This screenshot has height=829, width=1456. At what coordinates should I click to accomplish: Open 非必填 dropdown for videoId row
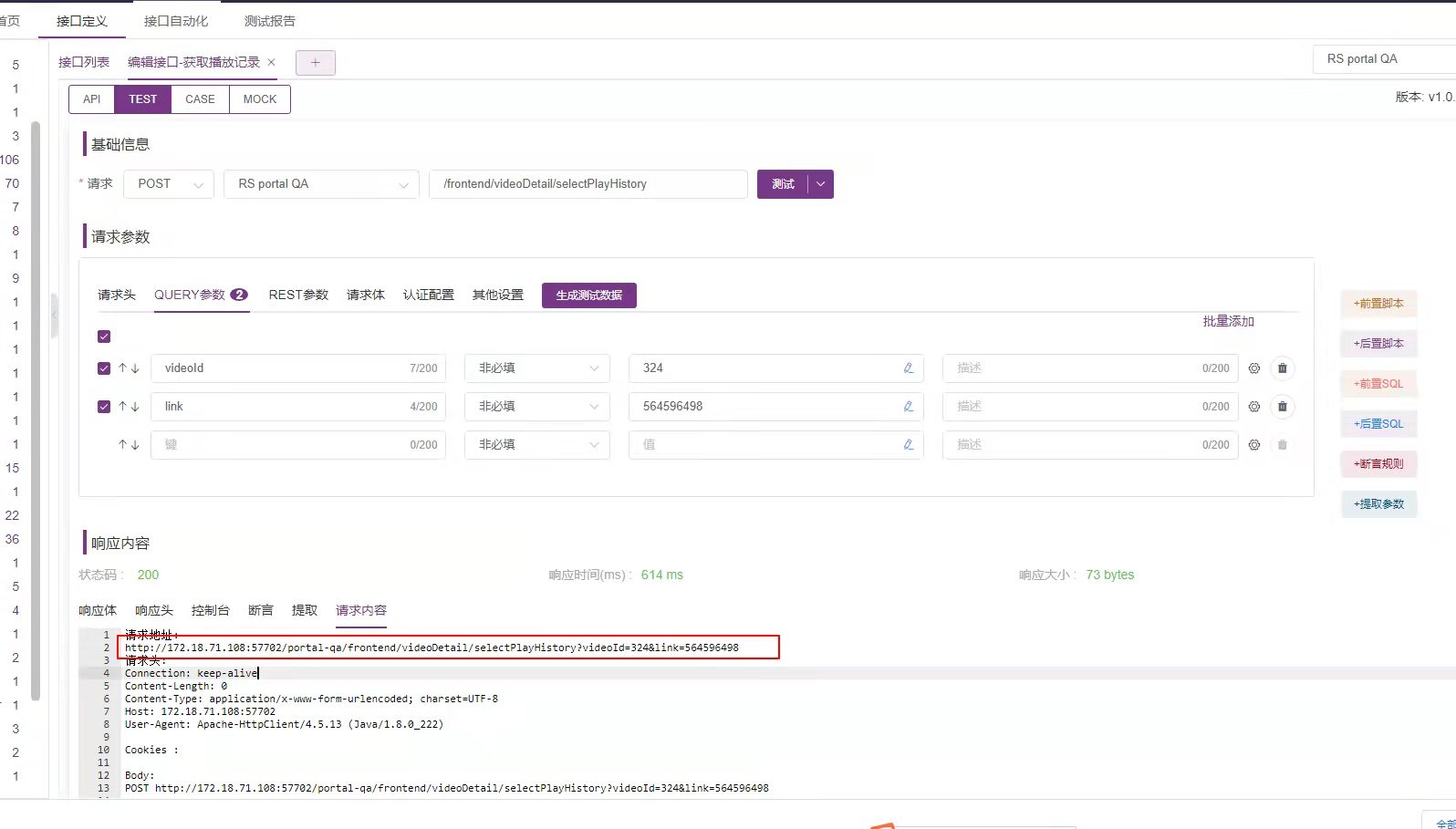pyautogui.click(x=537, y=368)
